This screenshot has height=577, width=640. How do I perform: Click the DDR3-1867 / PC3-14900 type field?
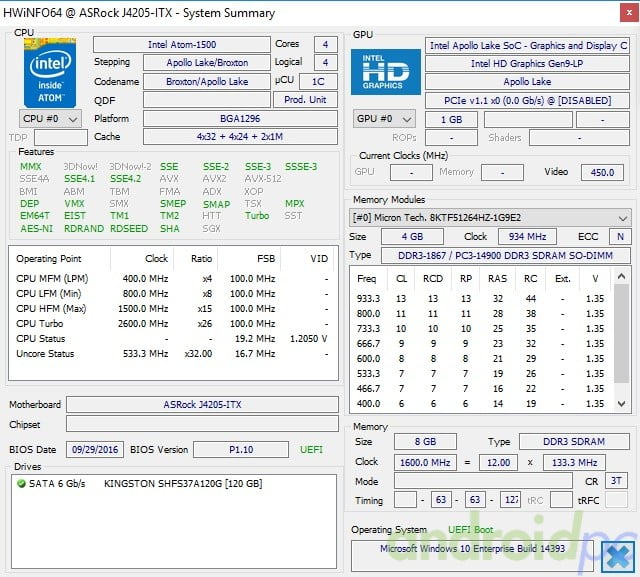pos(505,256)
